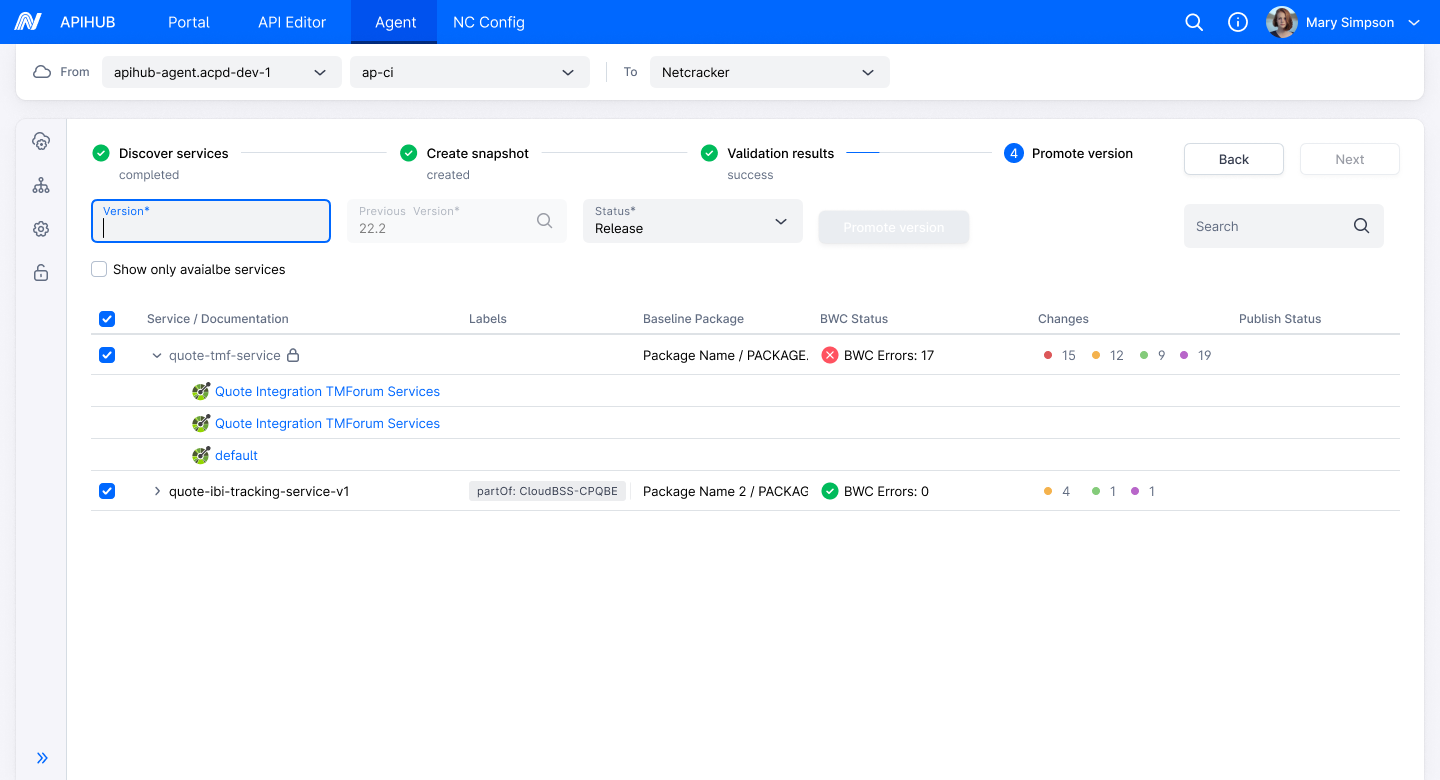The height and width of the screenshot is (780, 1440).
Task: Open the settings gear sidebar icon
Action: point(41,229)
